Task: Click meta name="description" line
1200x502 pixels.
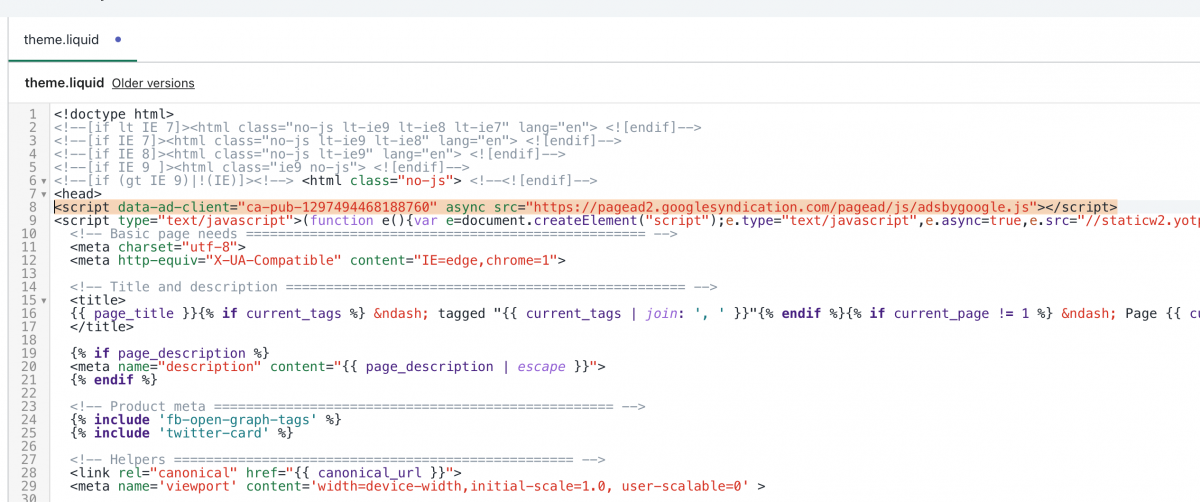Action: [x=338, y=366]
